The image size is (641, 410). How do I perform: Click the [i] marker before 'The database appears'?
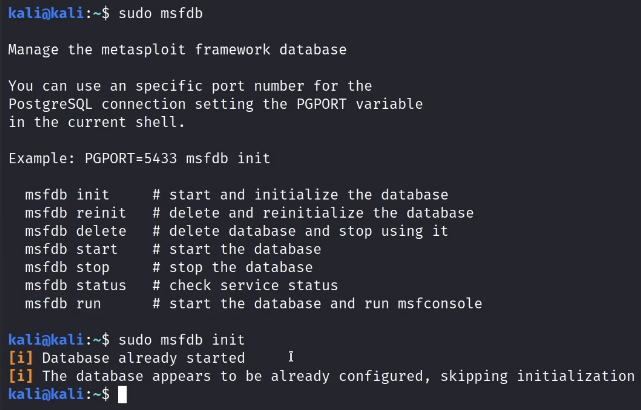coord(20,376)
